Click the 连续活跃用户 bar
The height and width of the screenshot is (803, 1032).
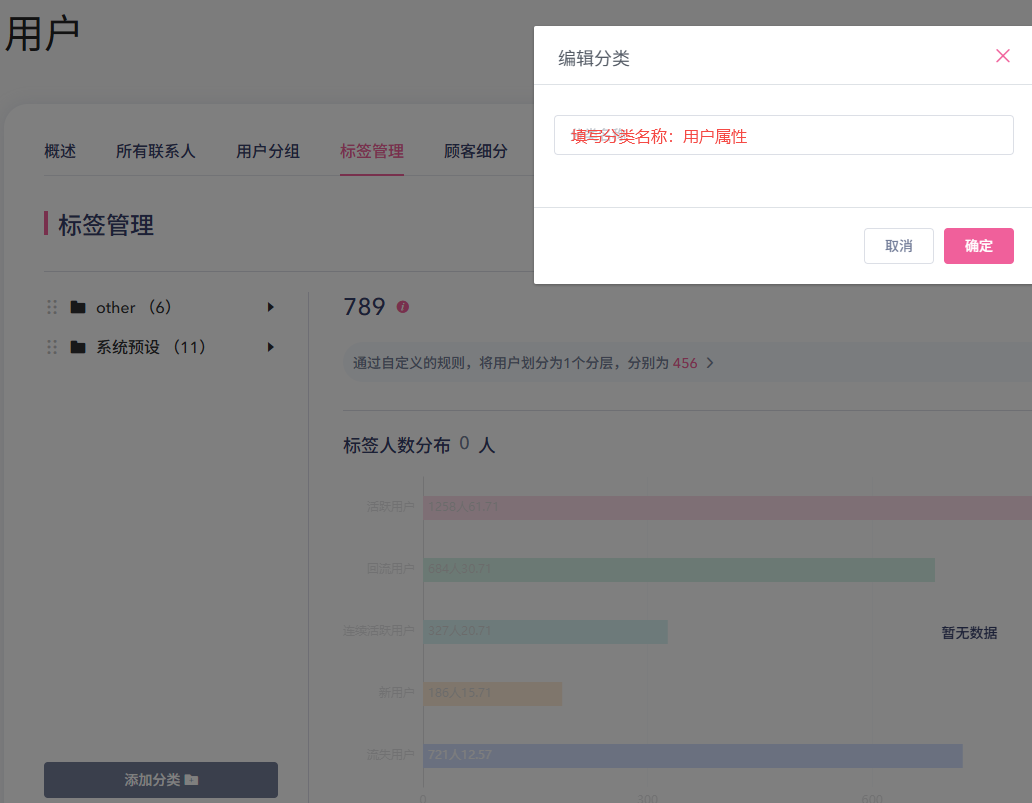coord(545,632)
